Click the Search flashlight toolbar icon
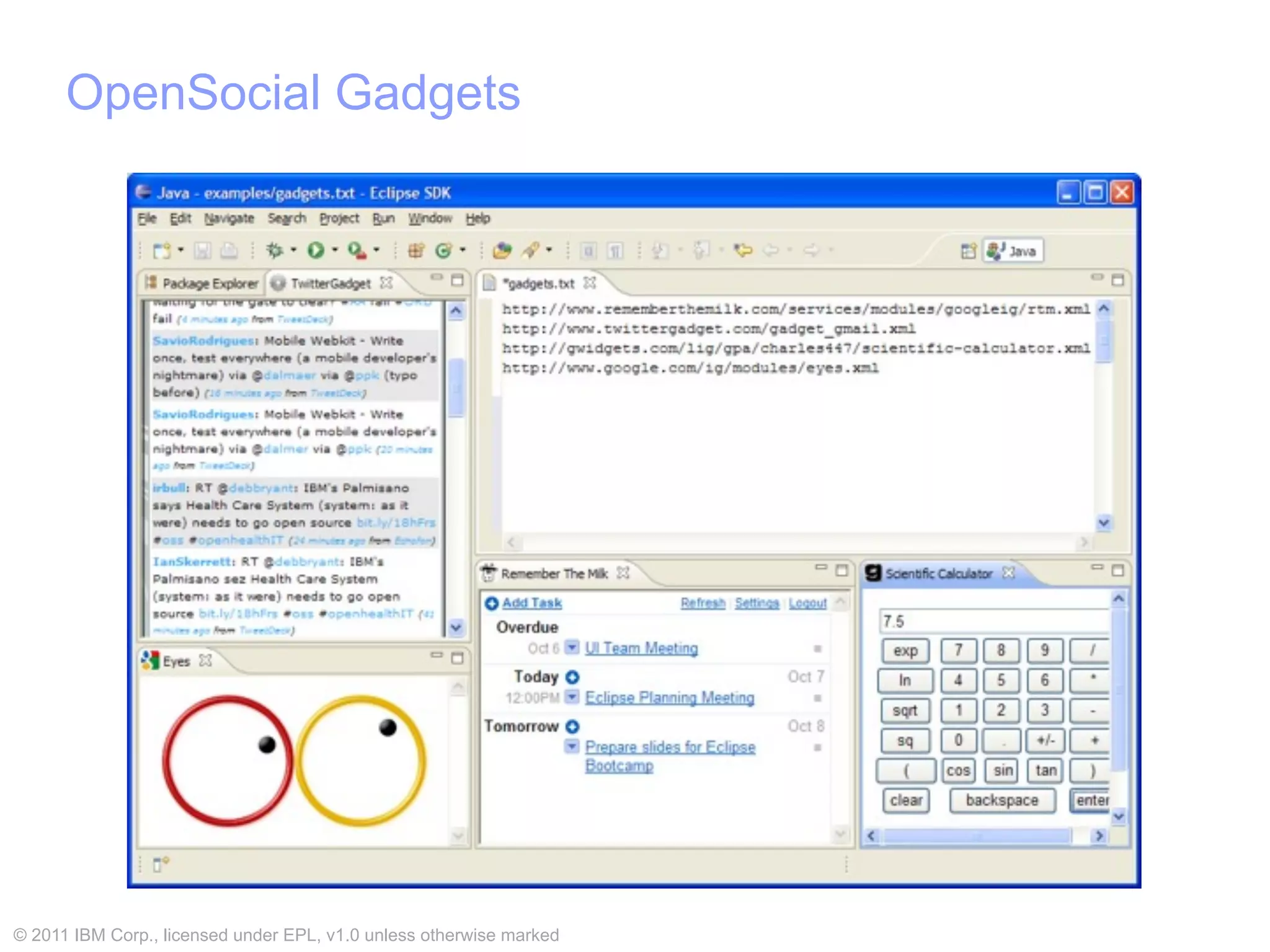This screenshot has width=1270, height=952. (x=531, y=250)
